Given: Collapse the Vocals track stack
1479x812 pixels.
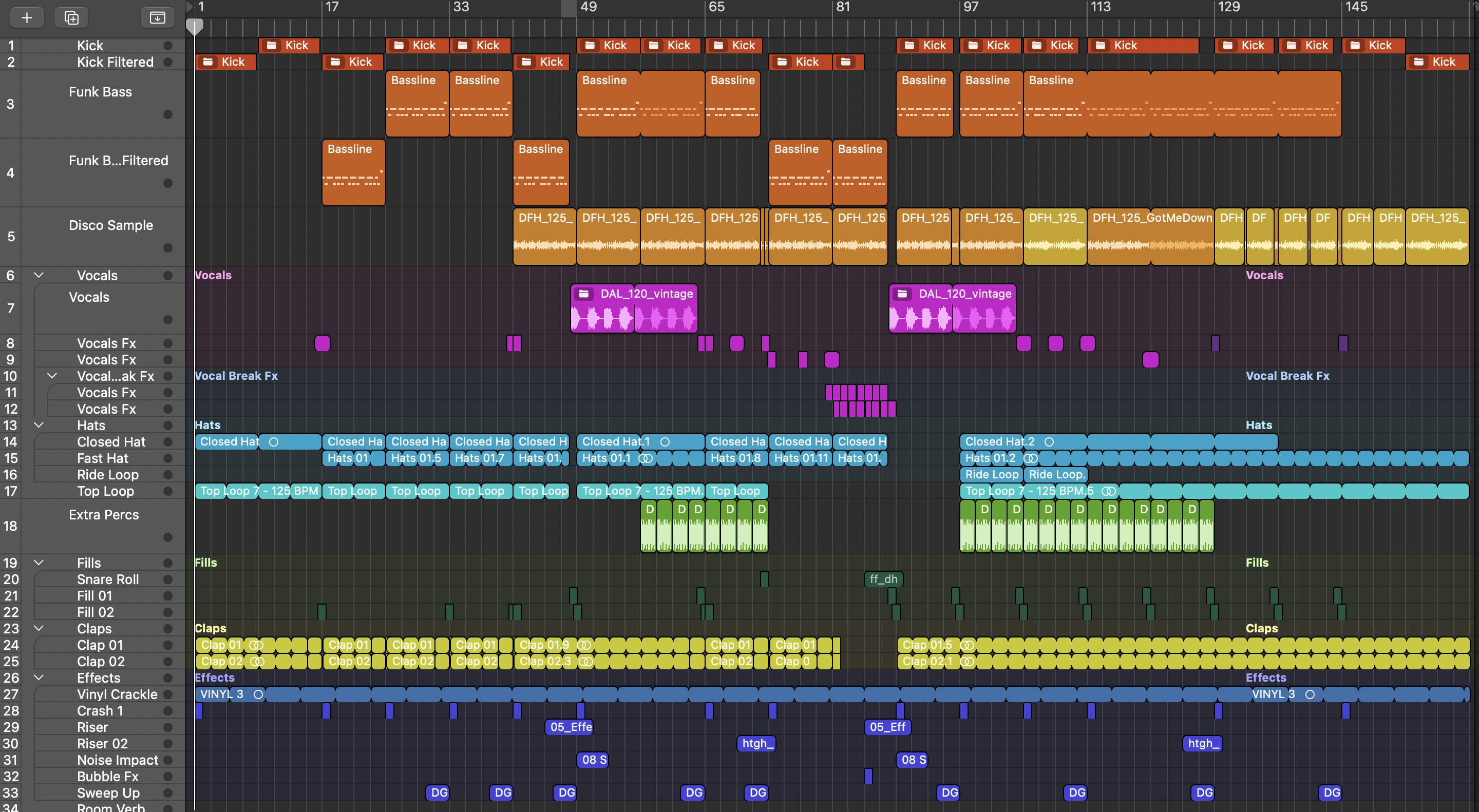Looking at the screenshot, I should pyautogui.click(x=39, y=276).
